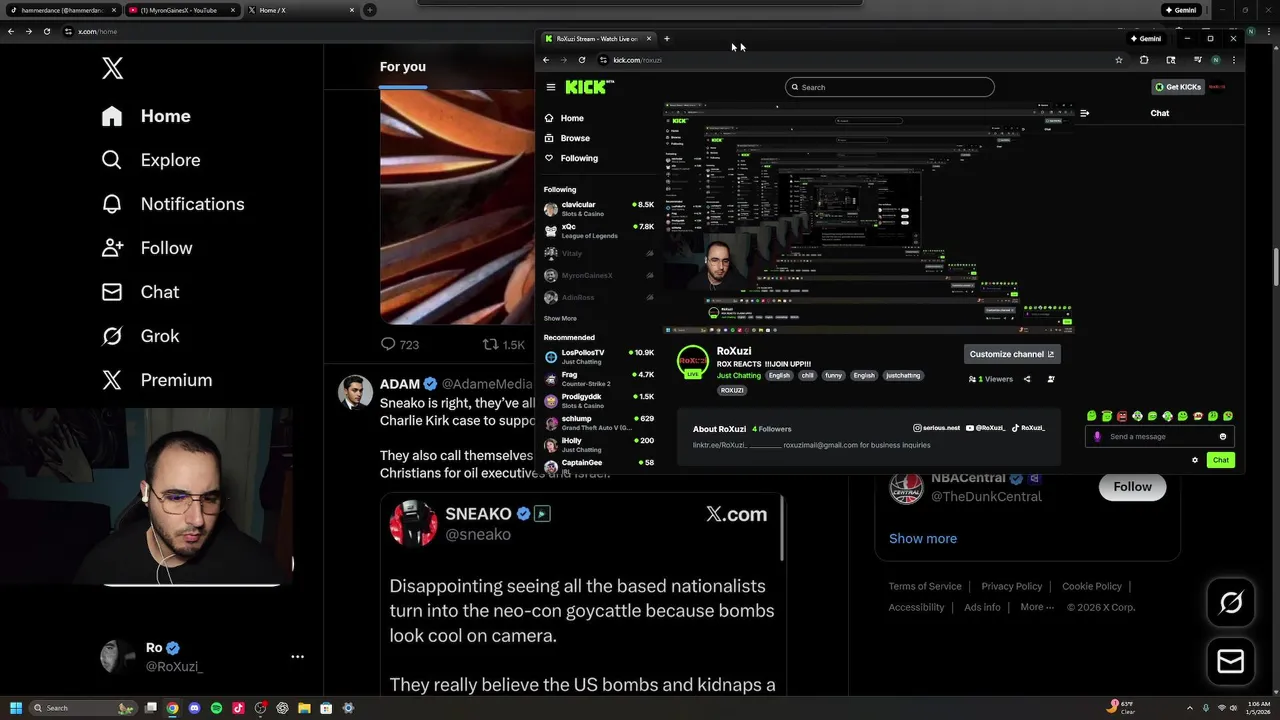Open Chat in the X sidebar

(140, 292)
